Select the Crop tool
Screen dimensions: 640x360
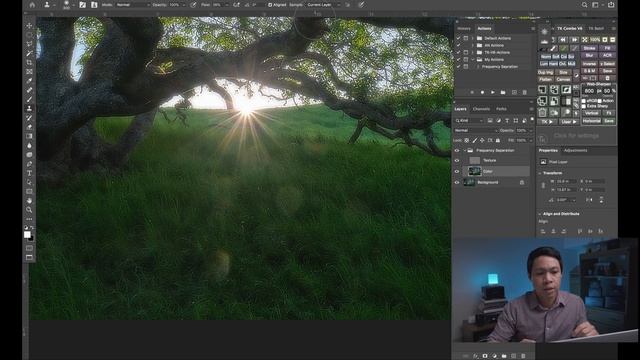click(x=29, y=62)
